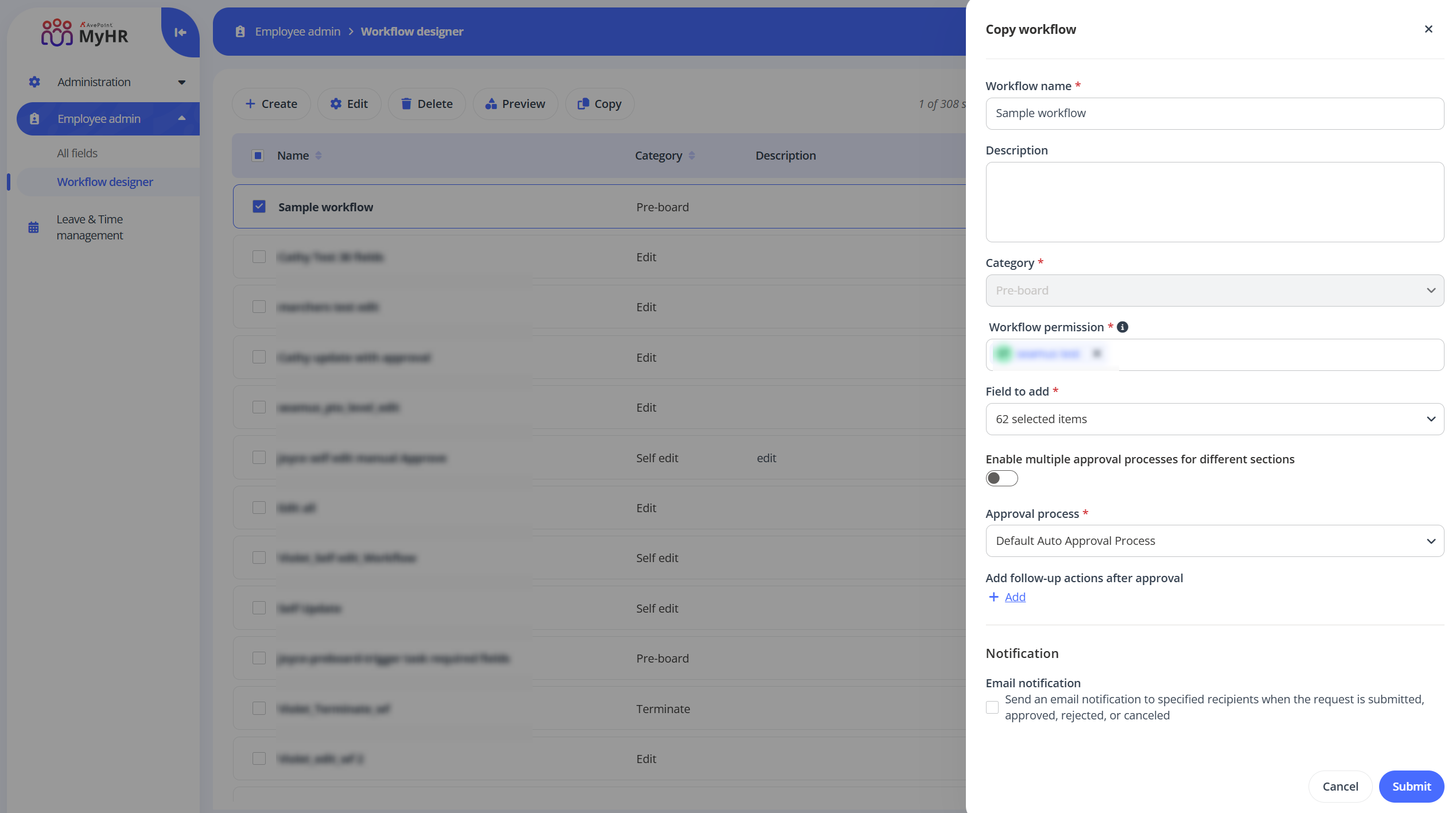This screenshot has height=813, width=1456.
Task: Click the Copy icon in the toolbar
Action: 584,104
